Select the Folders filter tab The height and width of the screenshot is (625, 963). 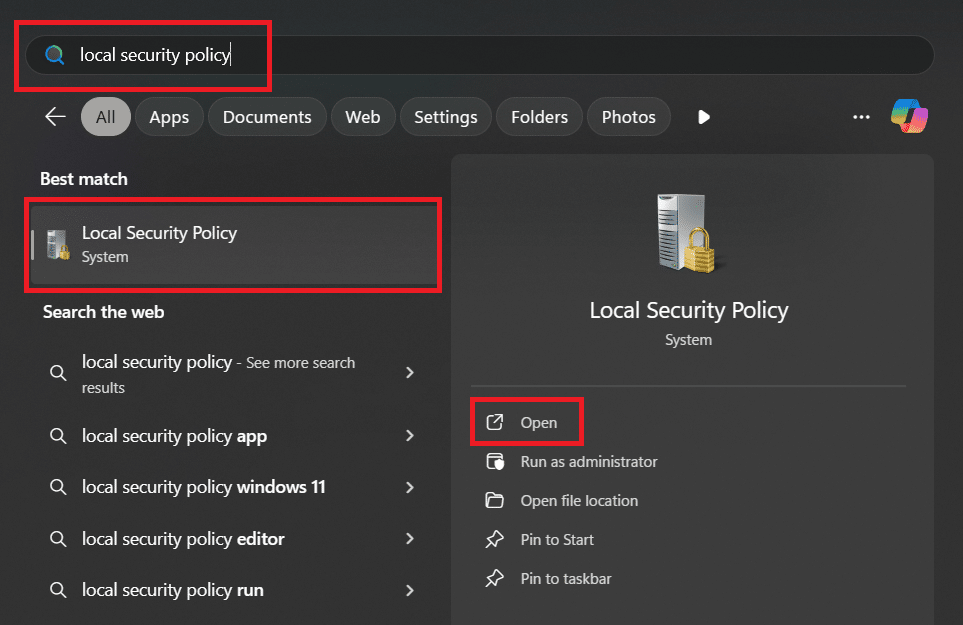[539, 117]
